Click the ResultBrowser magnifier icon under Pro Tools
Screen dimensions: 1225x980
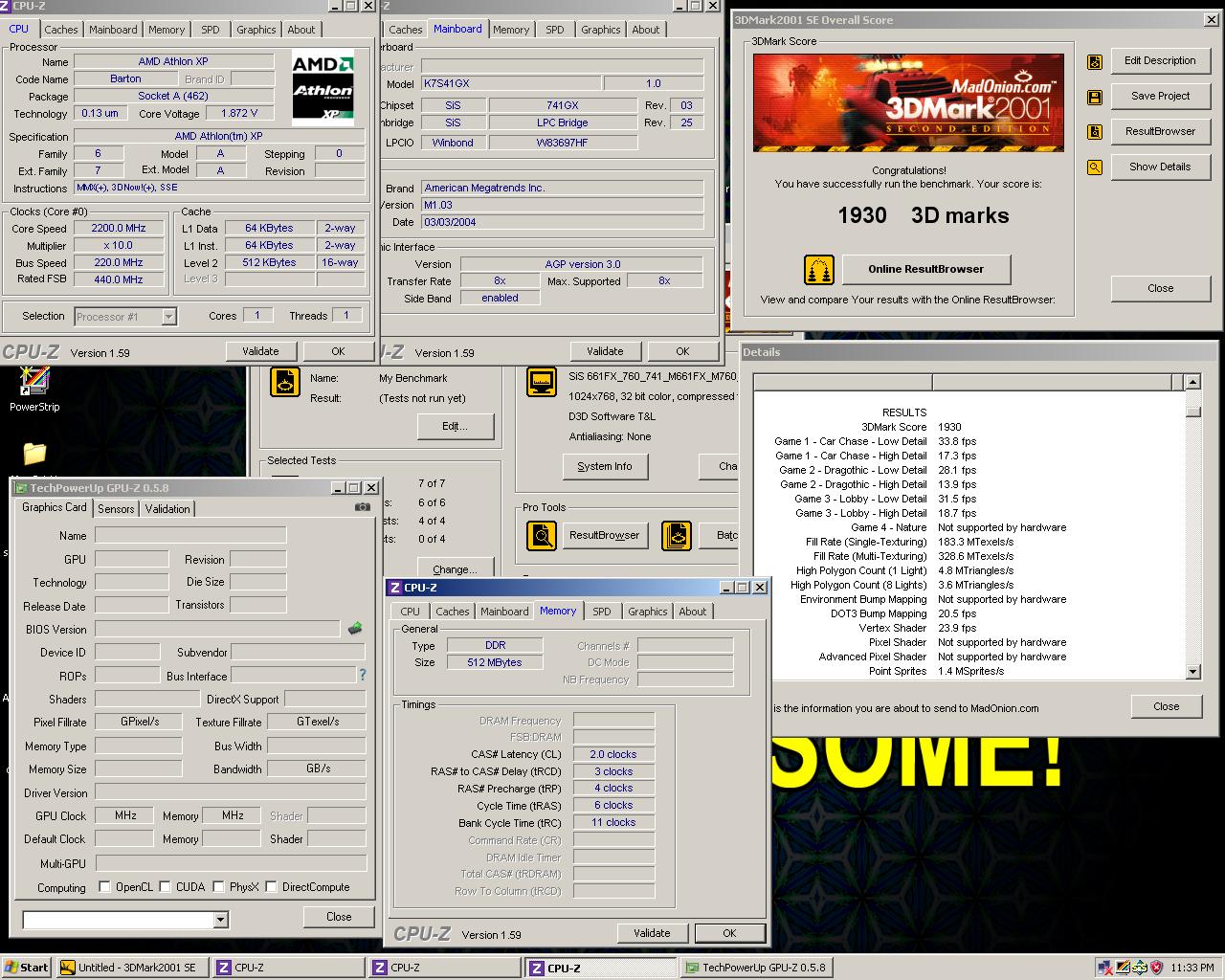coord(542,535)
